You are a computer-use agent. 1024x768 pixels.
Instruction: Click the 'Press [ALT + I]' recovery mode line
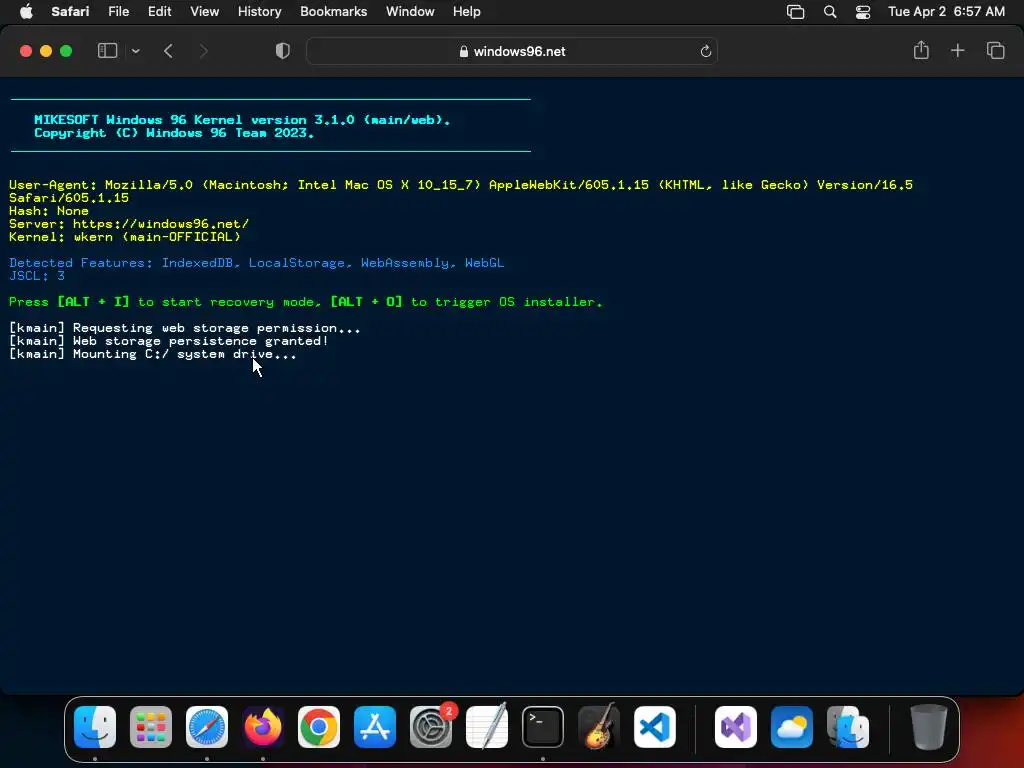click(306, 302)
